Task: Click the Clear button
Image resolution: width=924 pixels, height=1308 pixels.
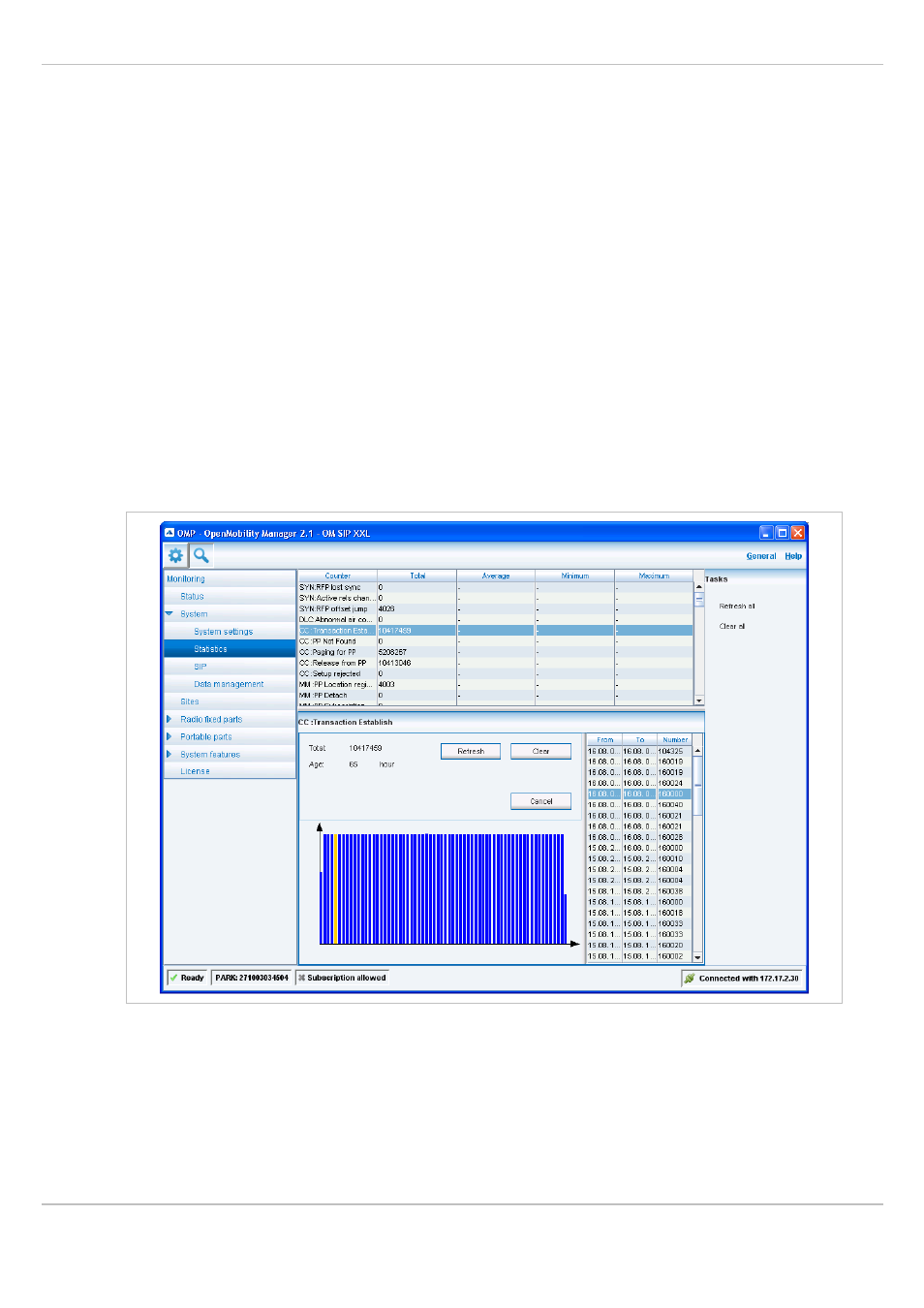Action: click(540, 752)
